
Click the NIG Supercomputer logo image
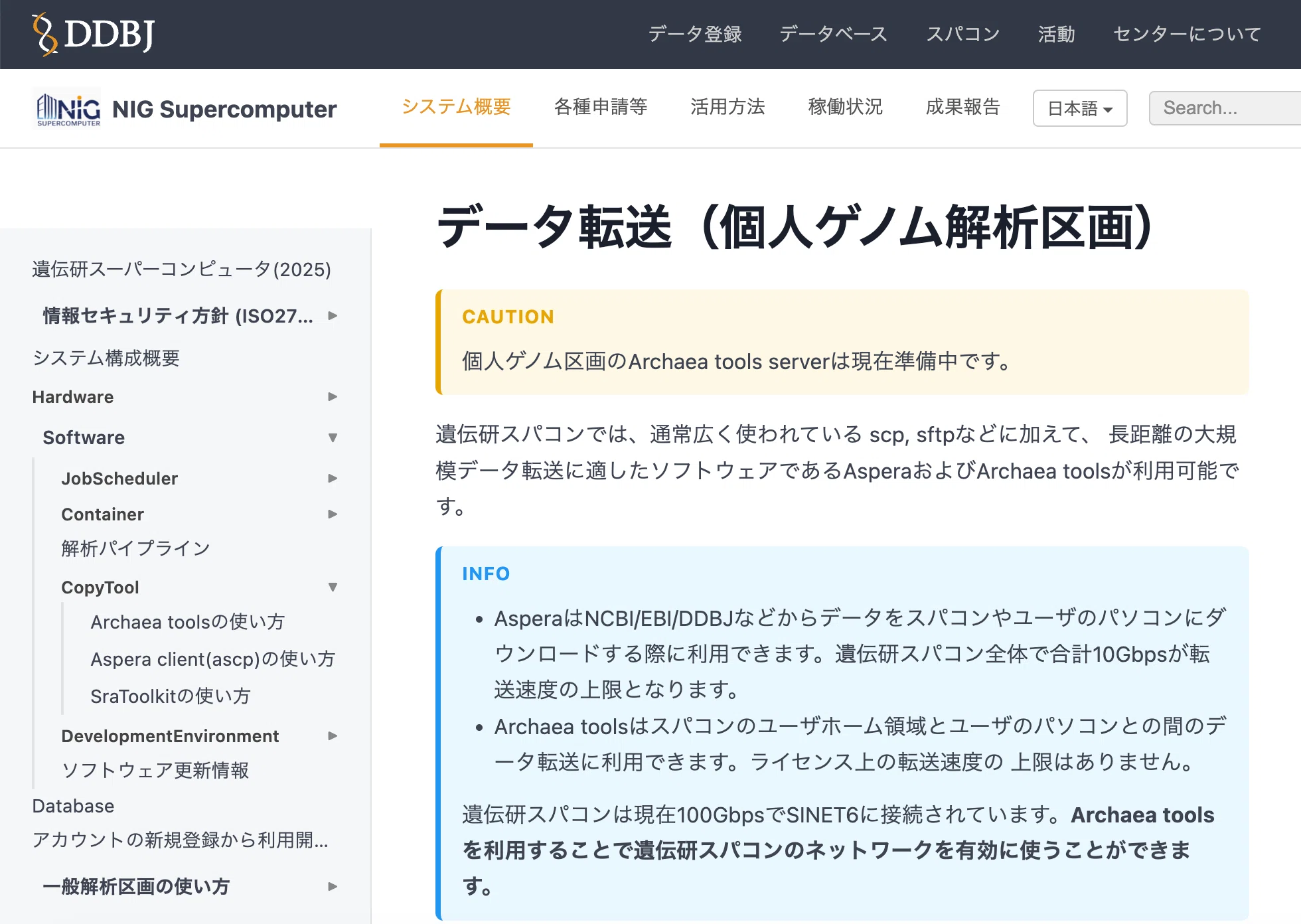[68, 108]
